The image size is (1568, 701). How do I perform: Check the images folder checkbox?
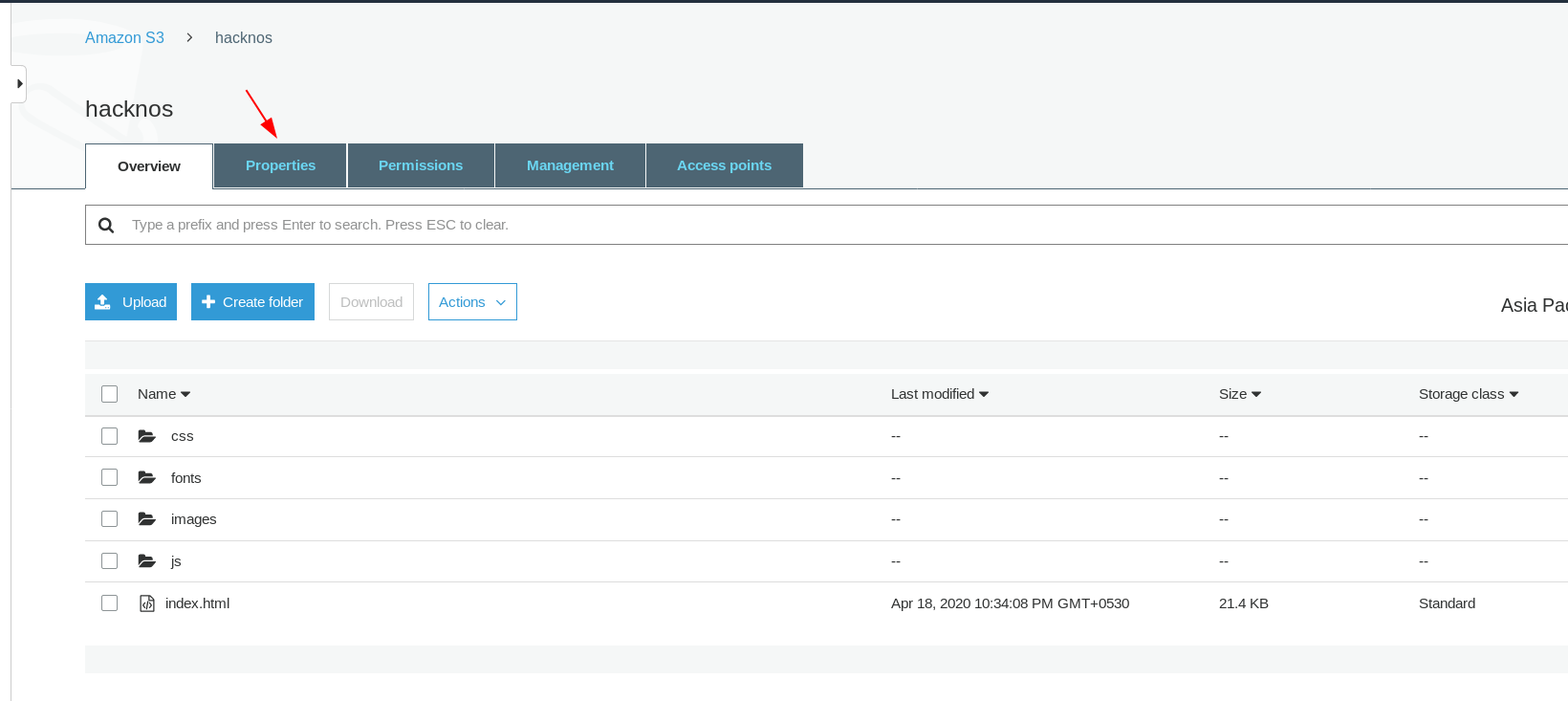(110, 519)
